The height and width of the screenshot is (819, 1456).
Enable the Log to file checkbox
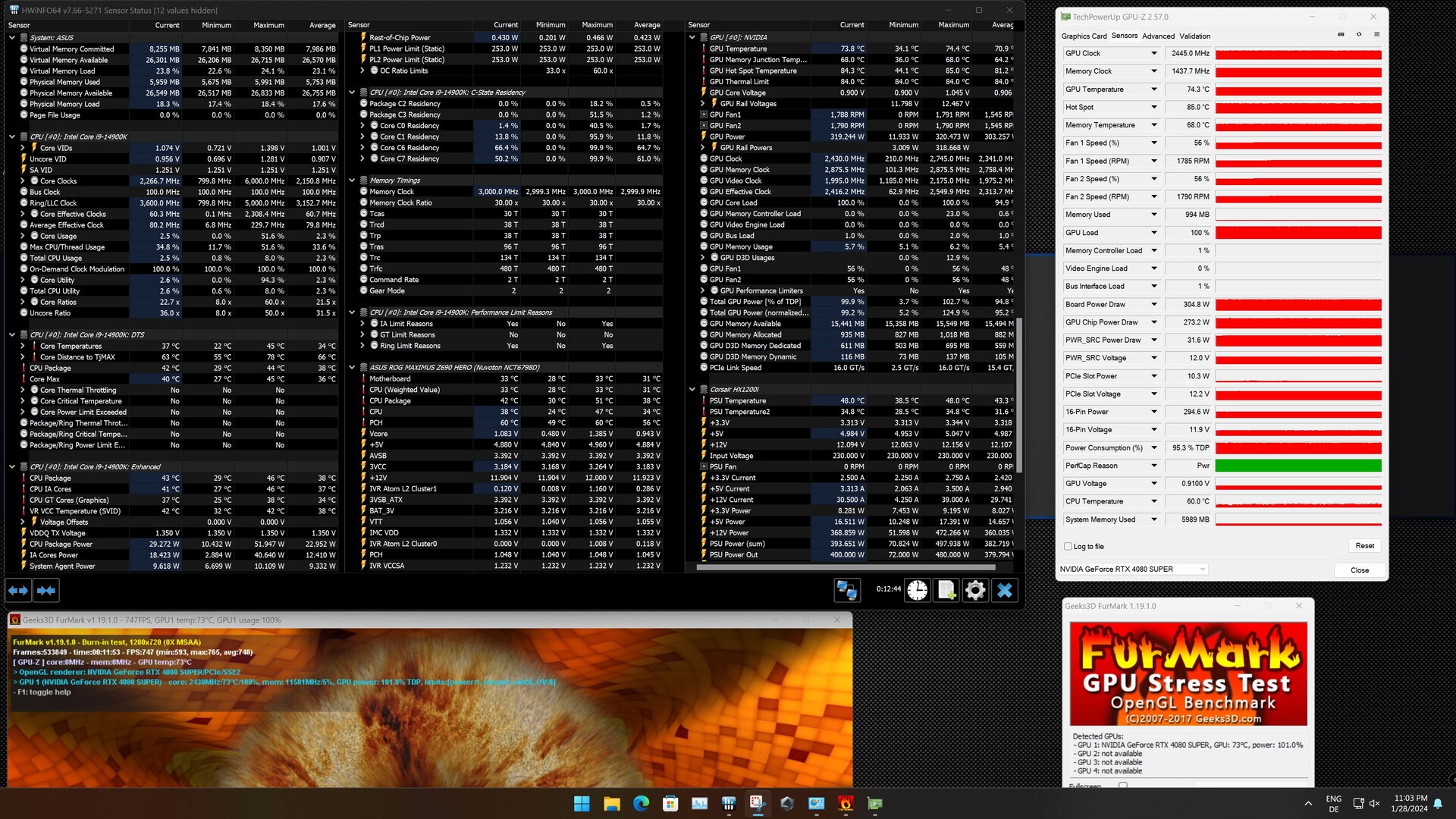(1068, 546)
